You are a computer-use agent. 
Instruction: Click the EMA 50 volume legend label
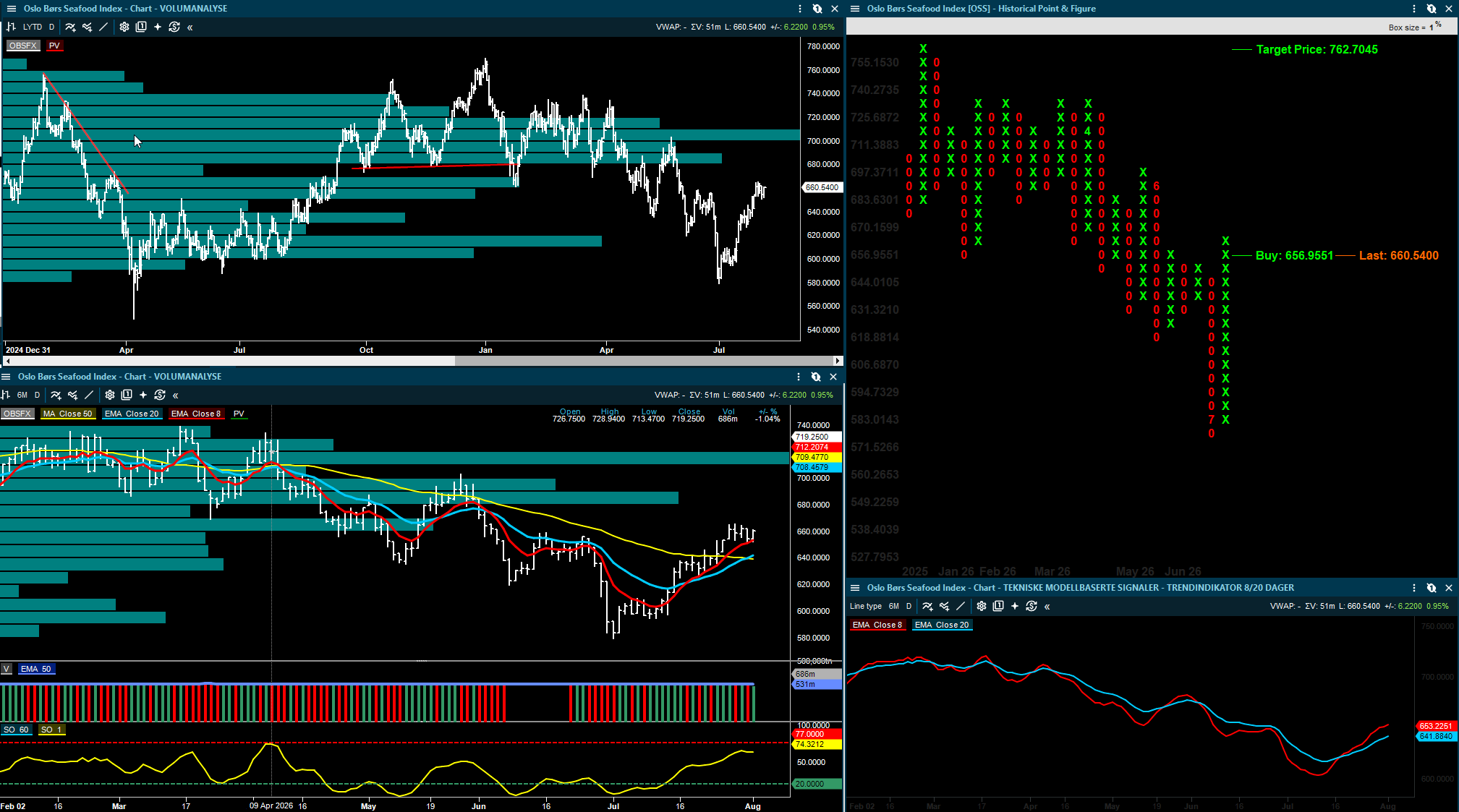pyautogui.click(x=36, y=669)
